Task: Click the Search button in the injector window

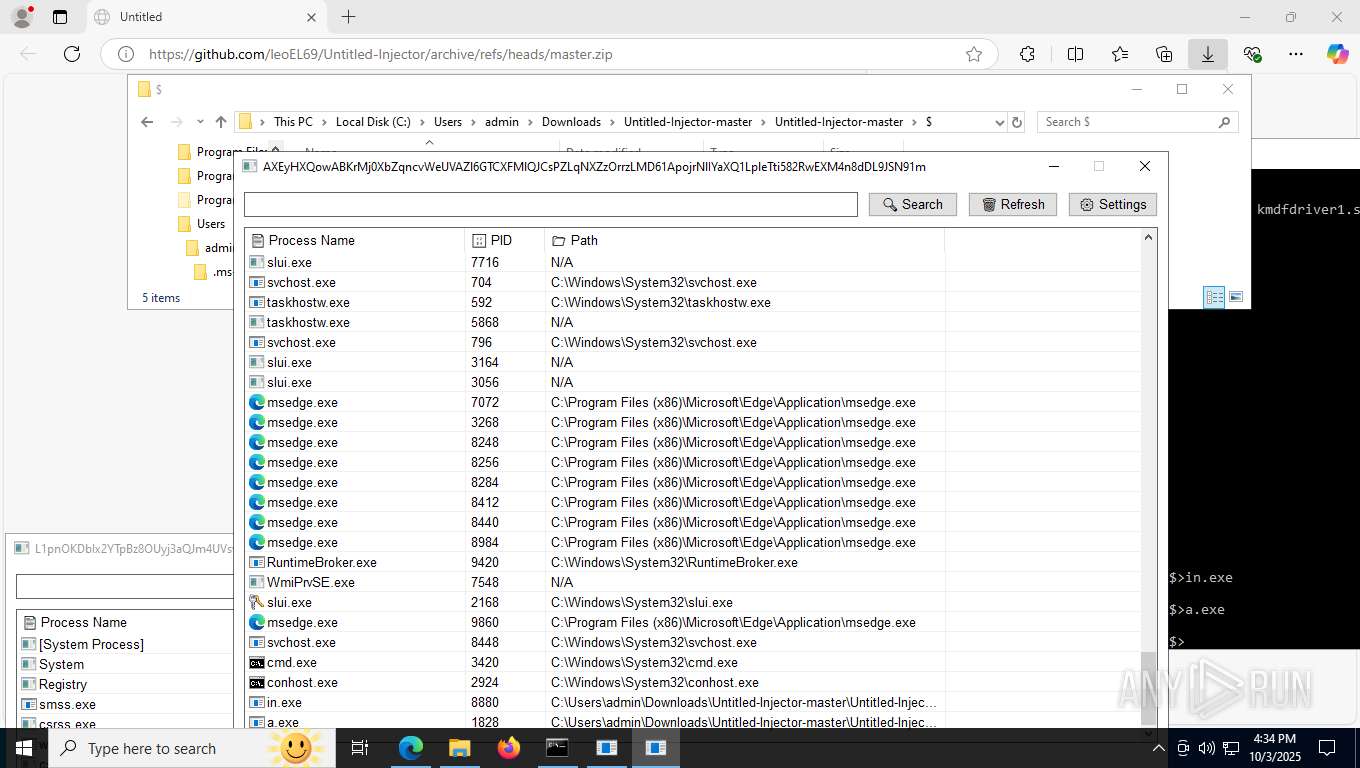Action: (x=912, y=204)
